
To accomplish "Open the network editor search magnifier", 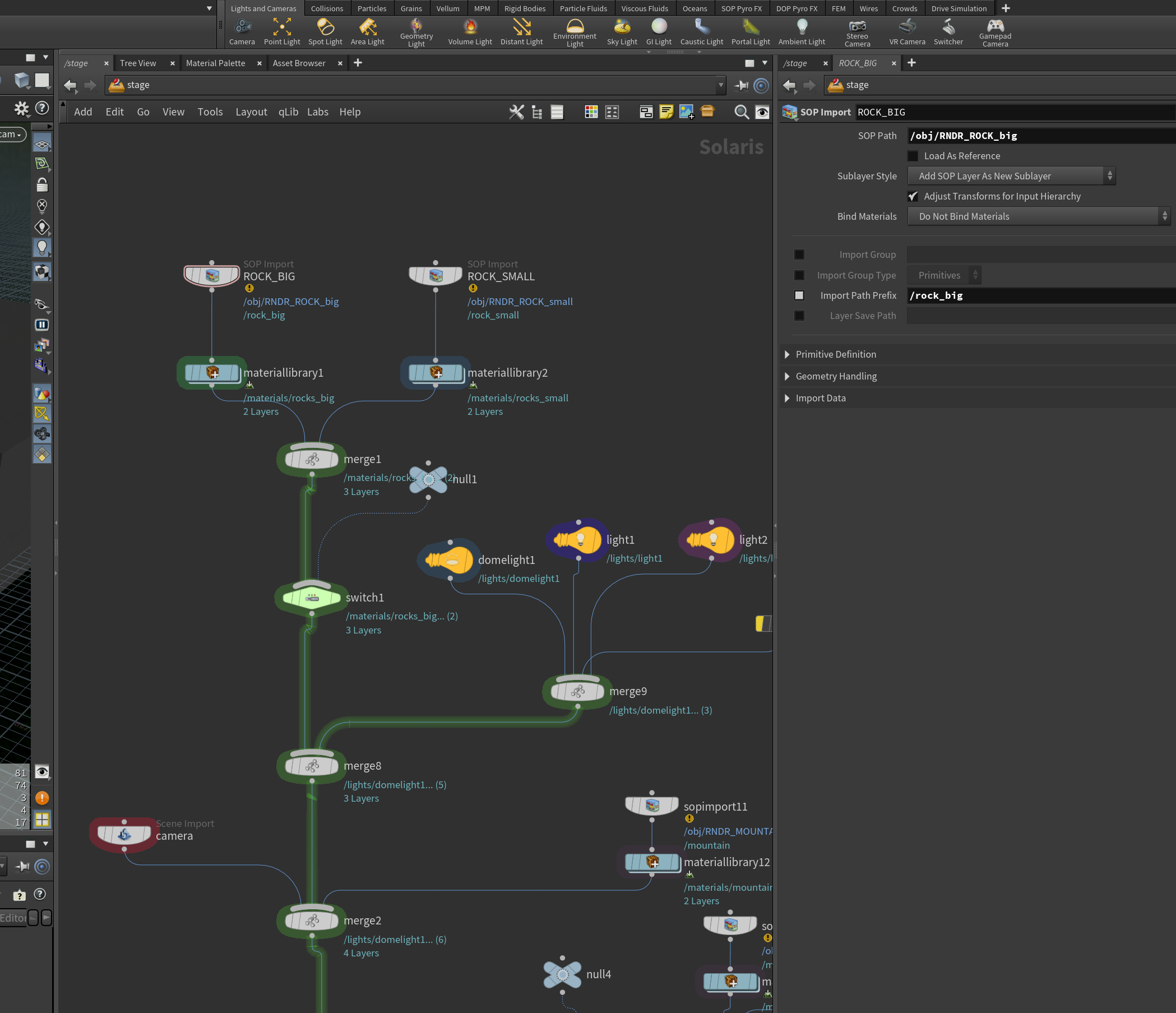I will 741,112.
